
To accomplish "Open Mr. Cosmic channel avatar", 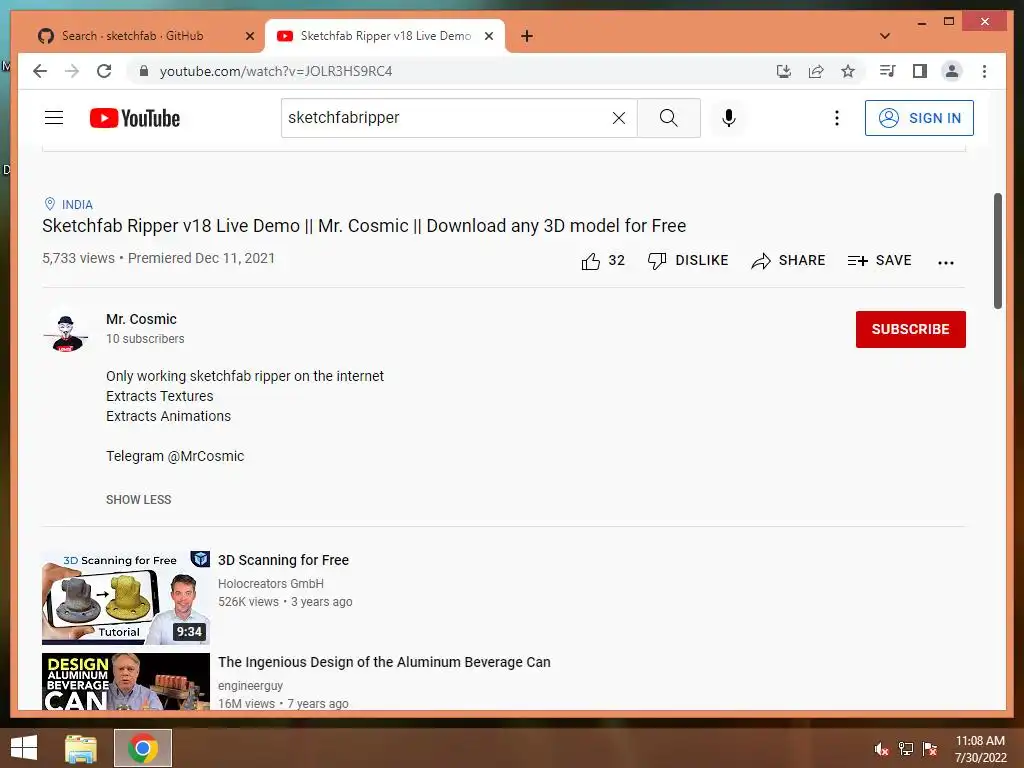I will 65,330.
